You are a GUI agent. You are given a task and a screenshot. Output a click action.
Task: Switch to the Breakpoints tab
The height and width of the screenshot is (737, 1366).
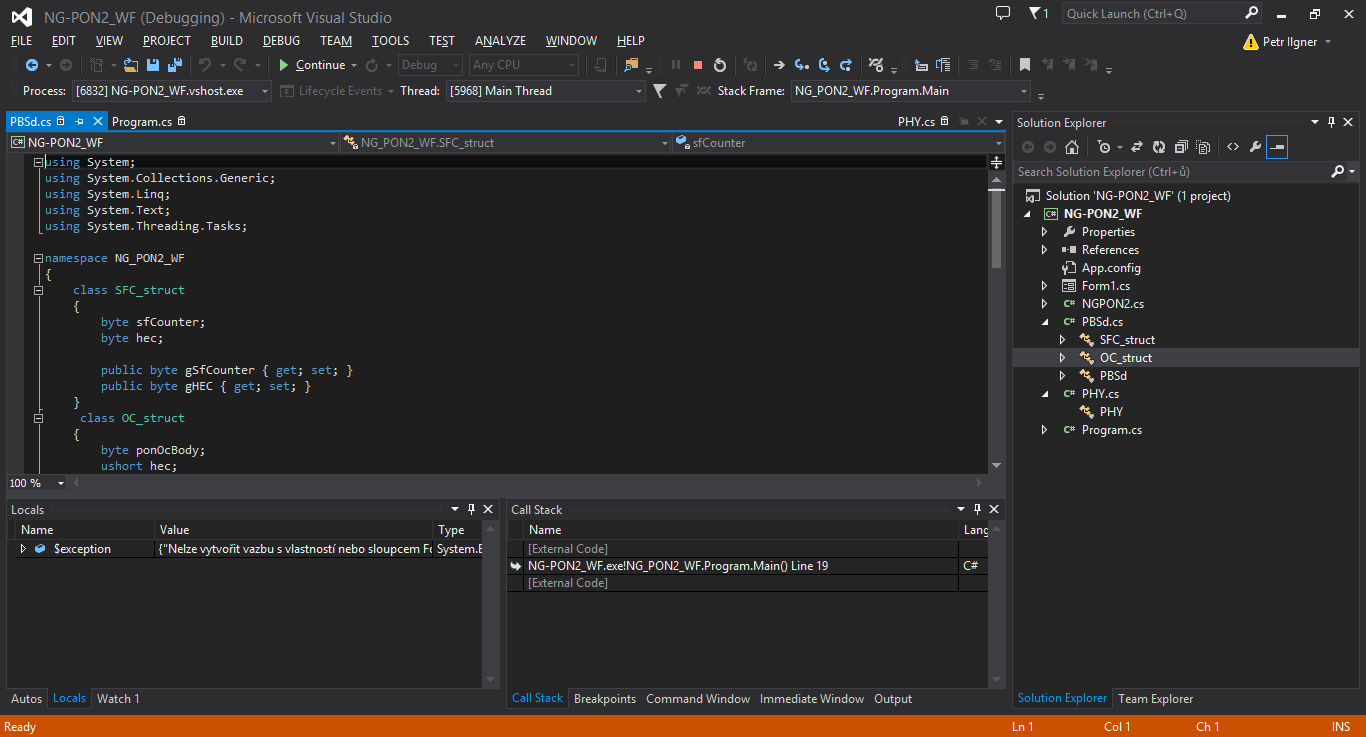pyautogui.click(x=605, y=699)
